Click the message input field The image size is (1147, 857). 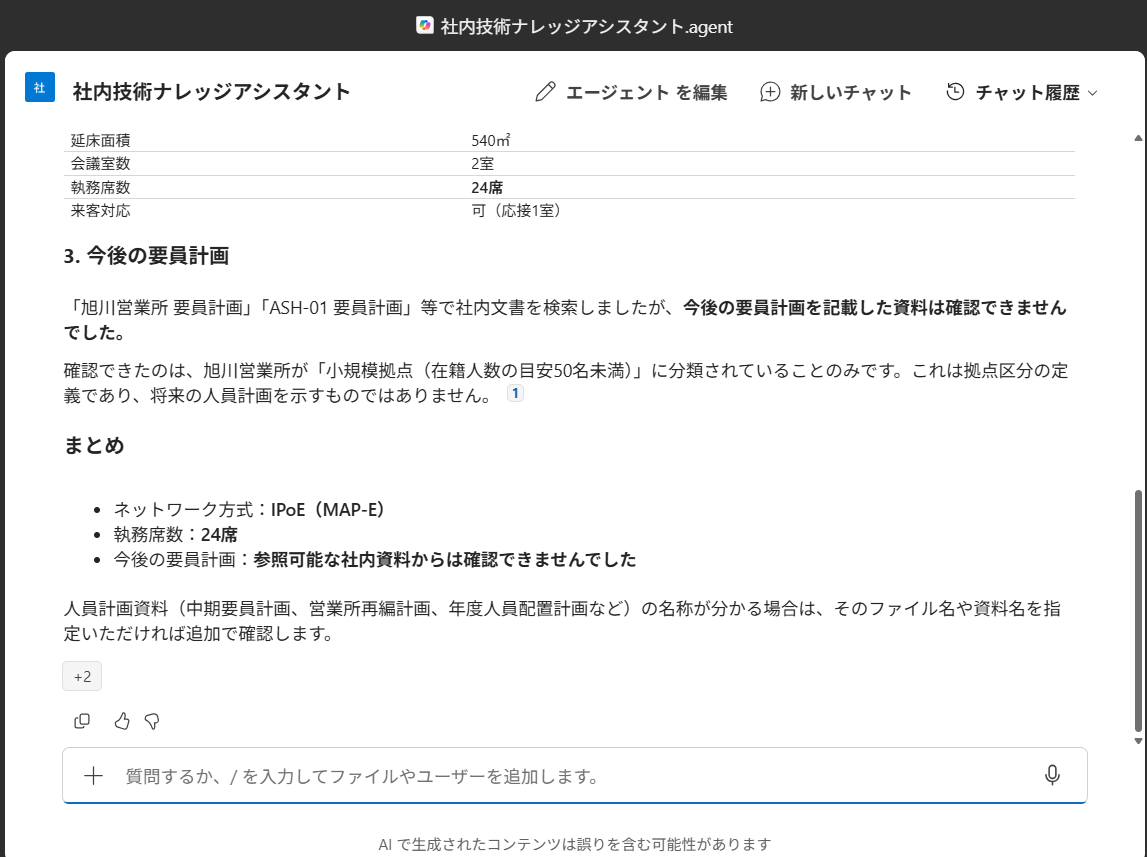coord(575,776)
